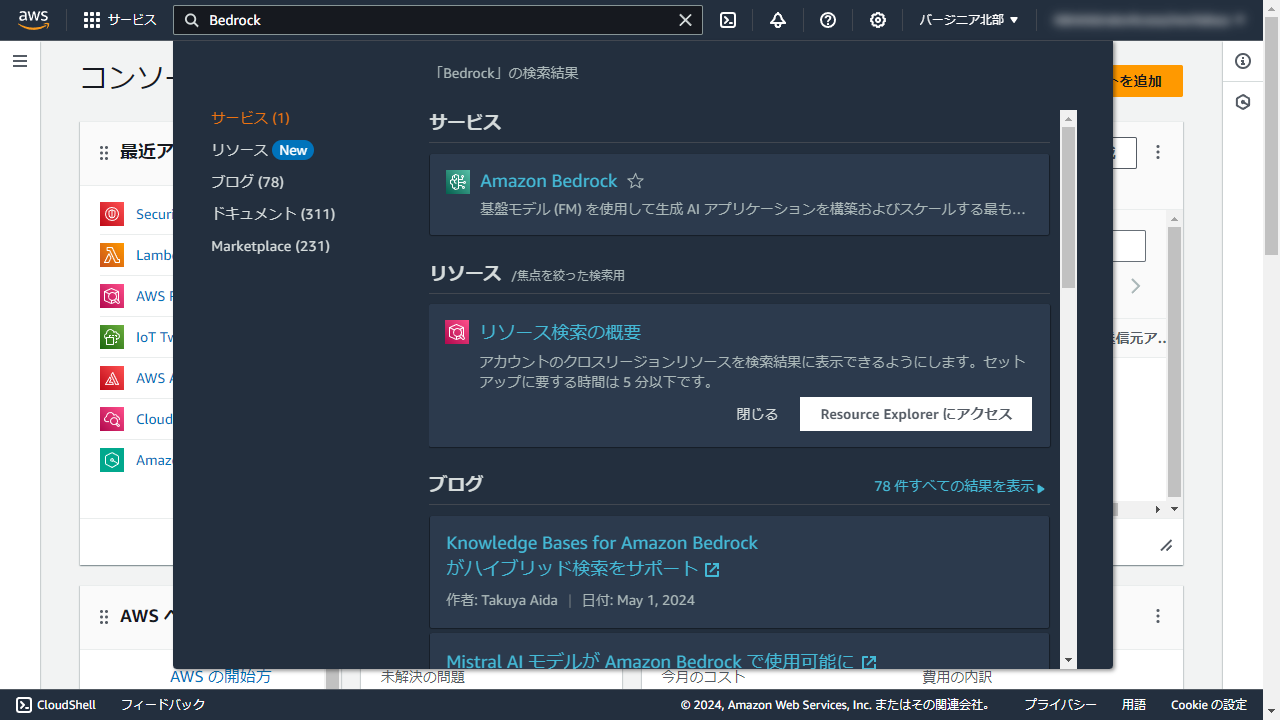This screenshot has width=1280, height=720.
Task: Open the サービス grid menu
Action: coord(120,20)
